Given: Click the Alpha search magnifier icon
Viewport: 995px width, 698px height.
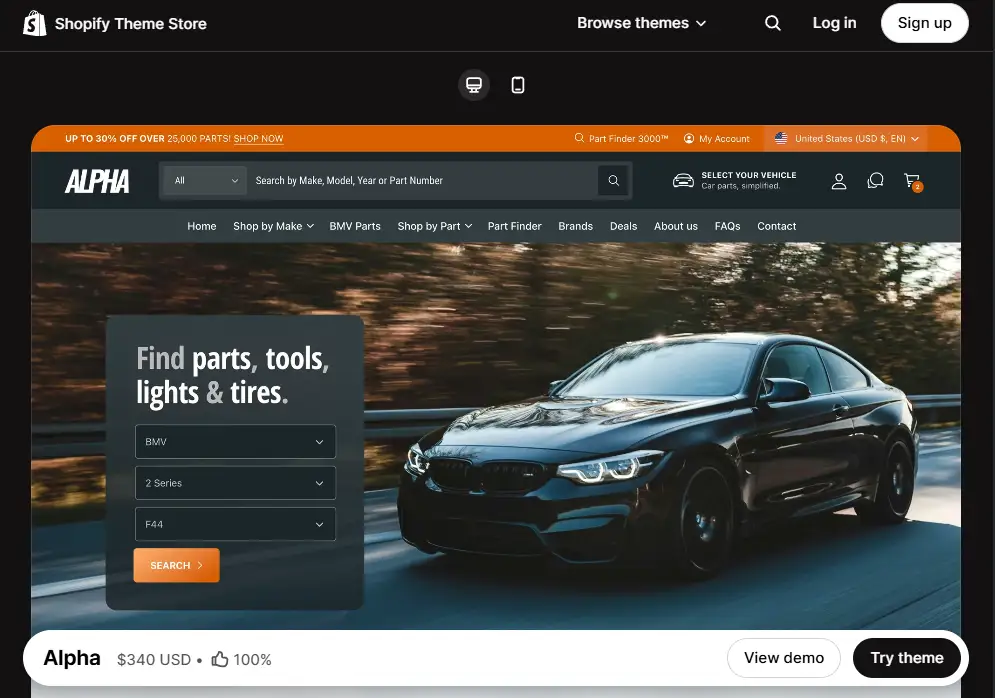Looking at the screenshot, I should 613,181.
